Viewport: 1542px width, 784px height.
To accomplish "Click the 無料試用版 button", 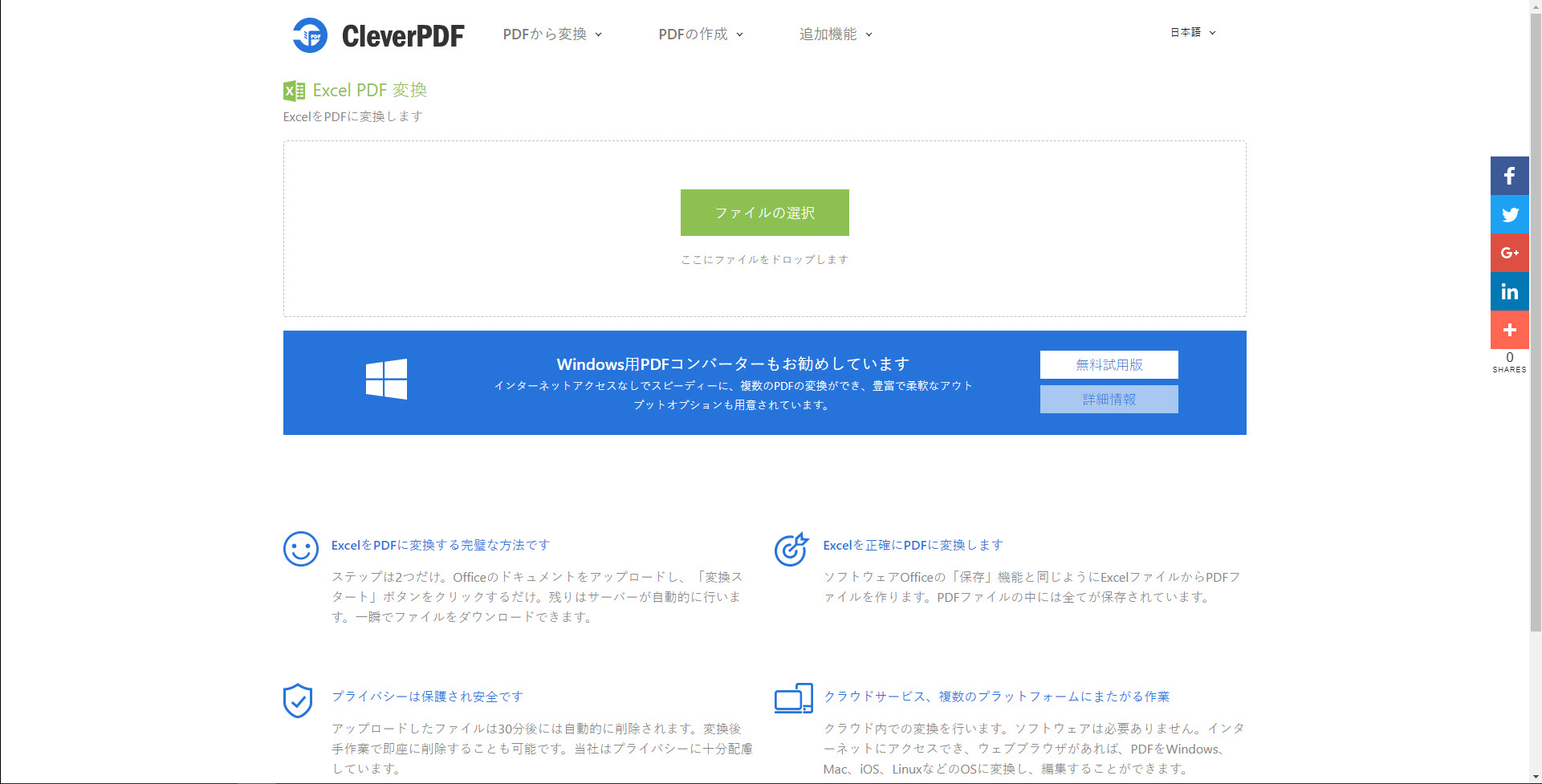I will pos(1109,364).
